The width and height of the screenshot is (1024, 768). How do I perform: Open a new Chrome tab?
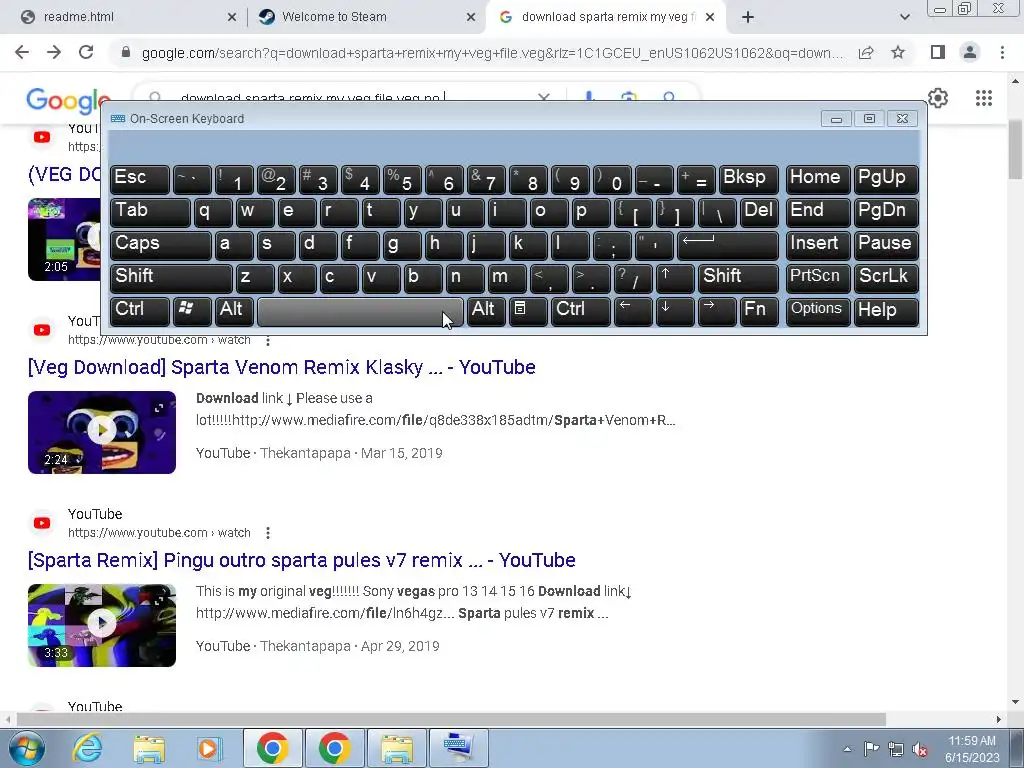(x=748, y=17)
